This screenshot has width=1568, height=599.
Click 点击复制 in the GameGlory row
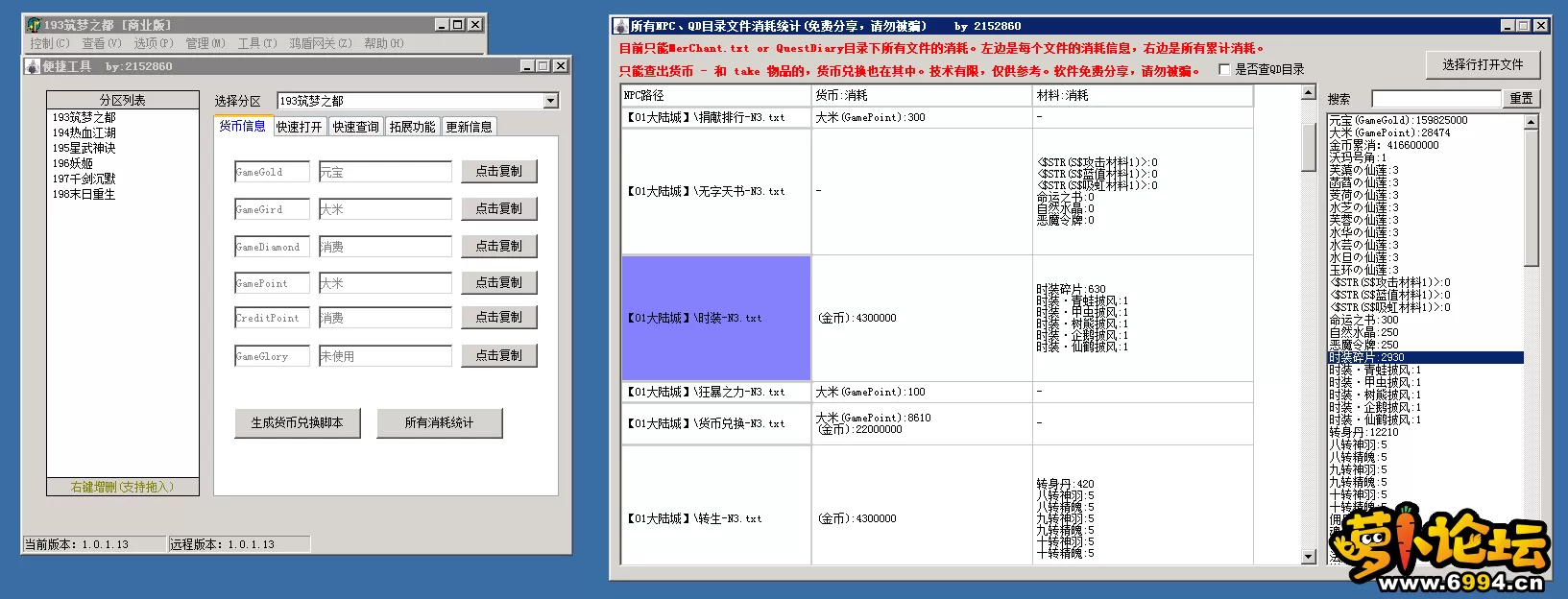pos(499,355)
